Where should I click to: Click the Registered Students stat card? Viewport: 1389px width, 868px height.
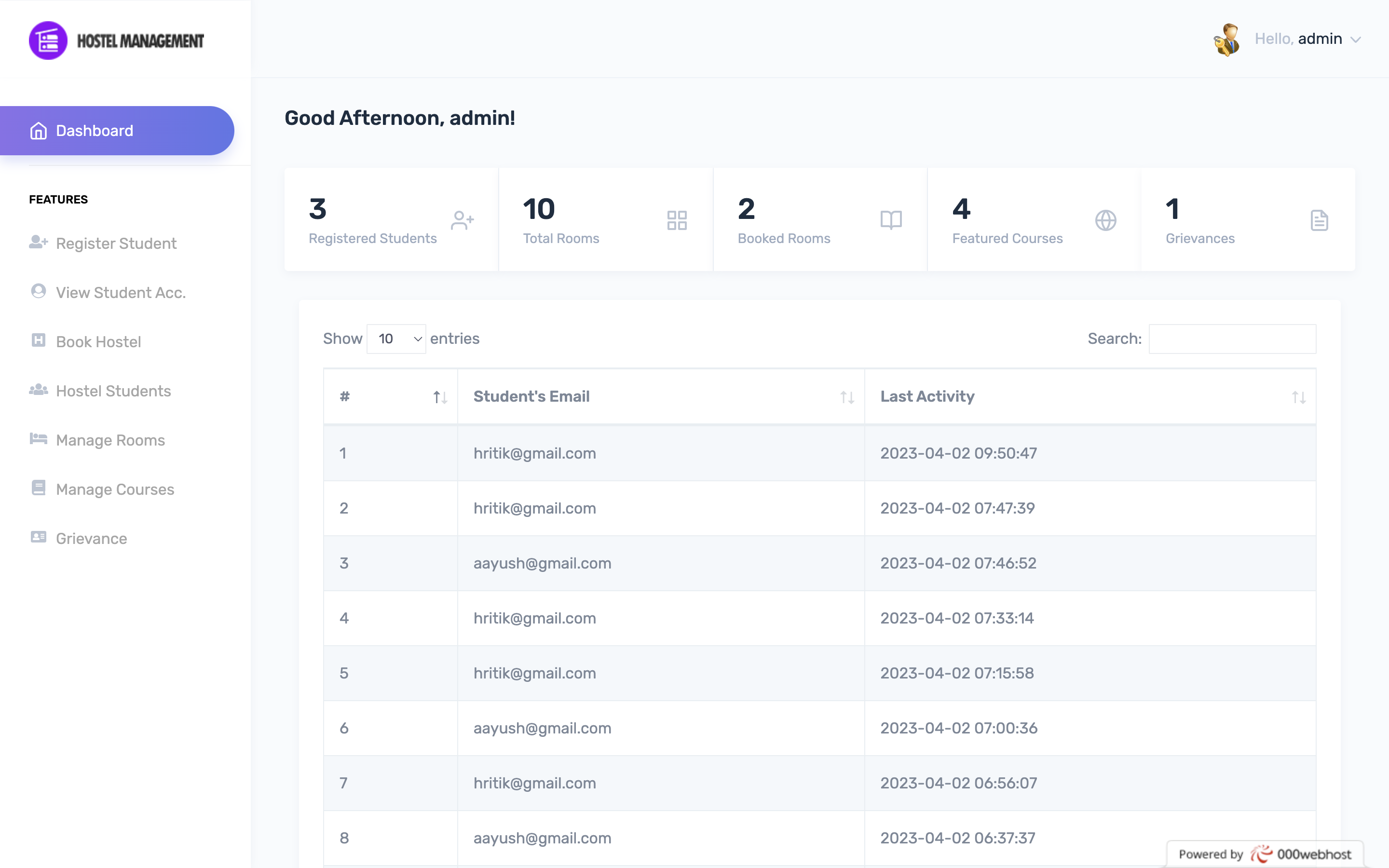[x=390, y=220]
